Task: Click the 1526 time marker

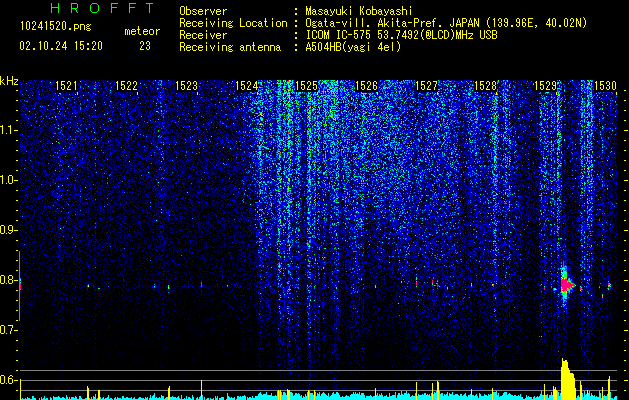Action: [x=367, y=85]
